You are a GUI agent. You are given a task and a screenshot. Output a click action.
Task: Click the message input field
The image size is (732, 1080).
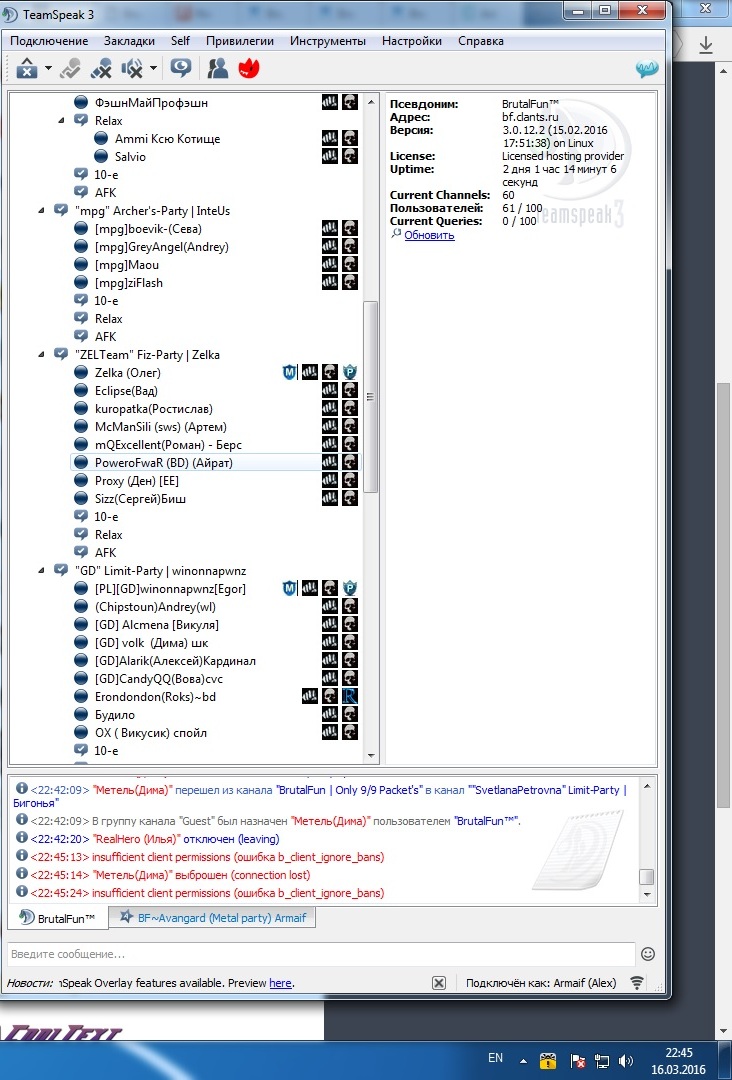(x=321, y=954)
